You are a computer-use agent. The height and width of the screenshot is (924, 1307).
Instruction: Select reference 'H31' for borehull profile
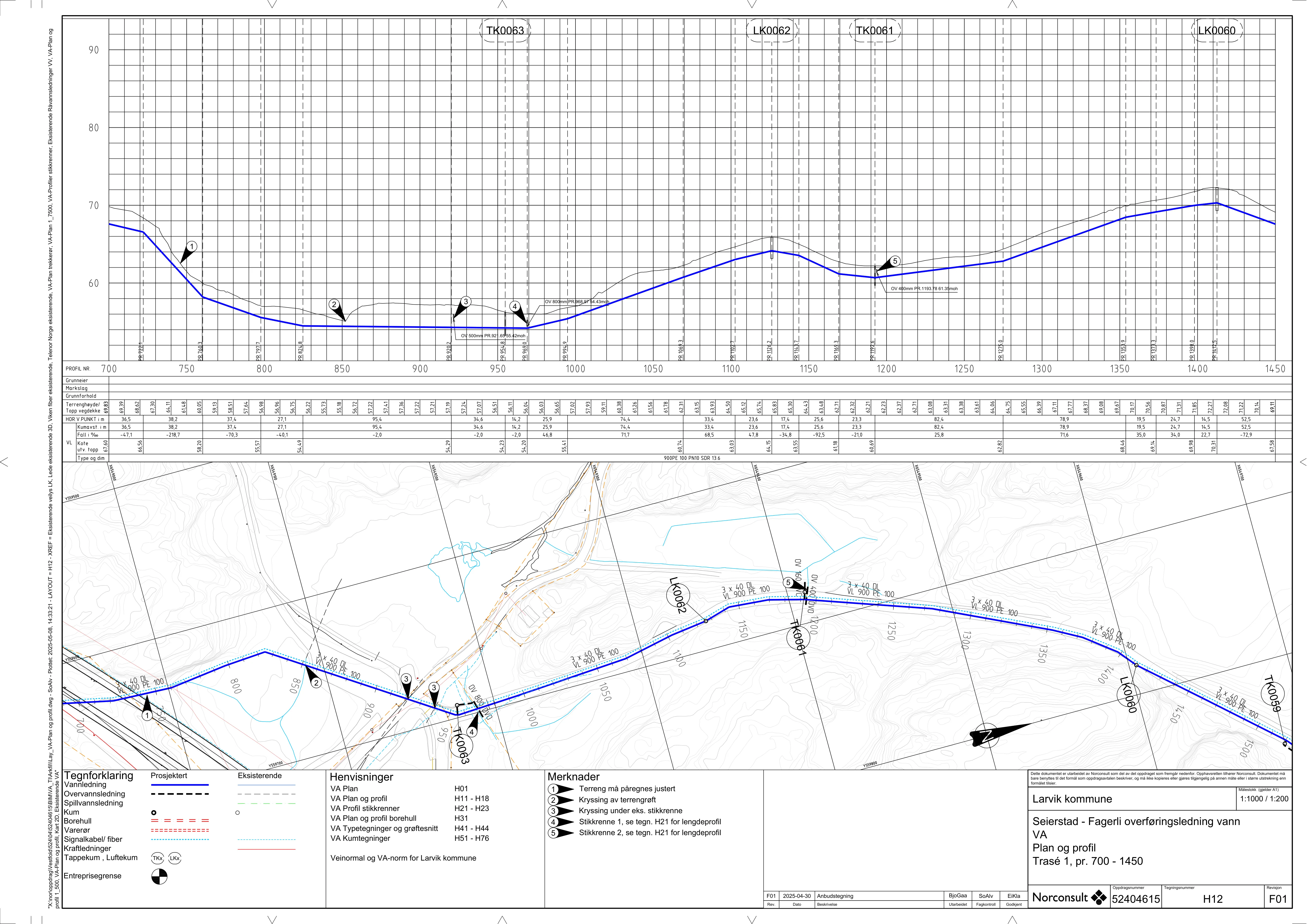pyautogui.click(x=461, y=818)
